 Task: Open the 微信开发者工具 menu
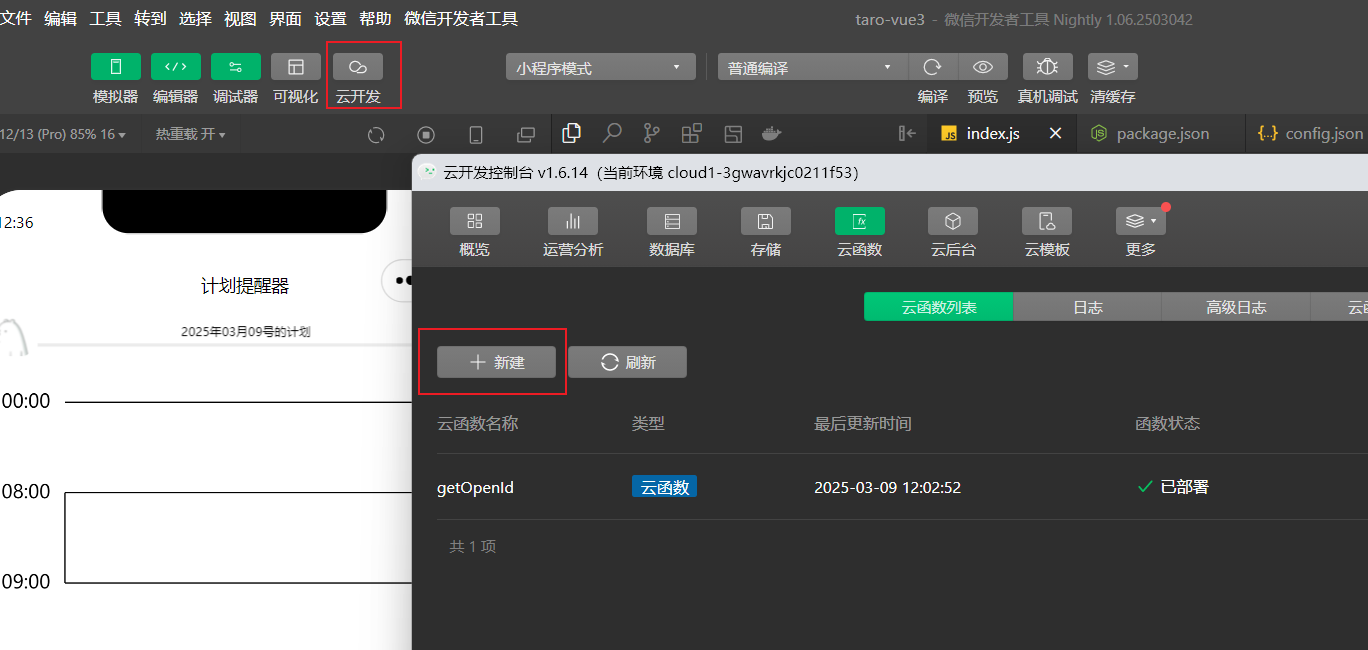461,19
